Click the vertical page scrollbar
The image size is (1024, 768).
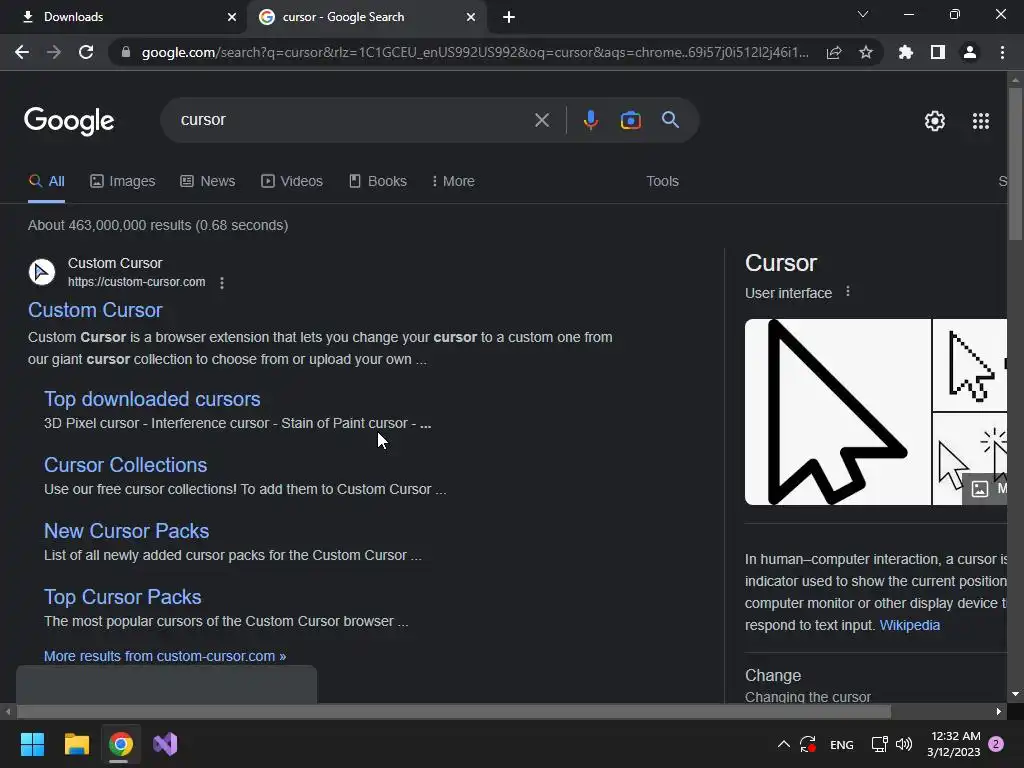1015,163
